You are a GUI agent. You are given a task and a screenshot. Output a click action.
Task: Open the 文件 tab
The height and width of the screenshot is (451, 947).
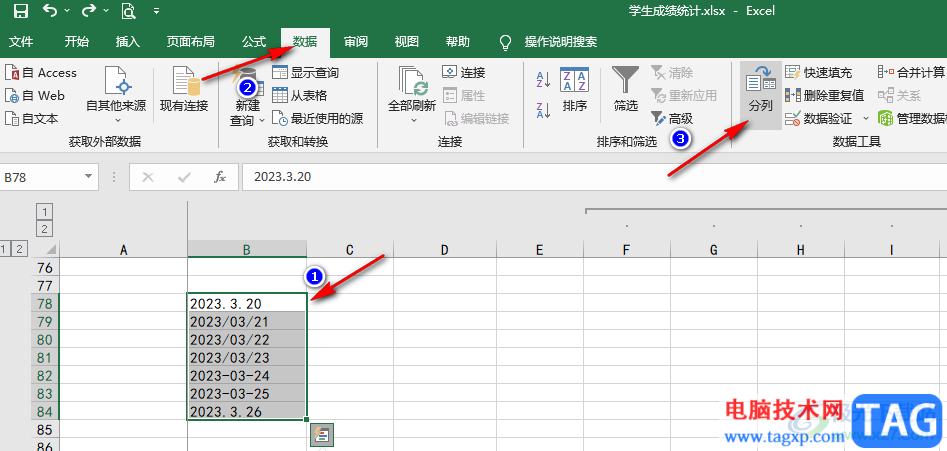coord(22,42)
